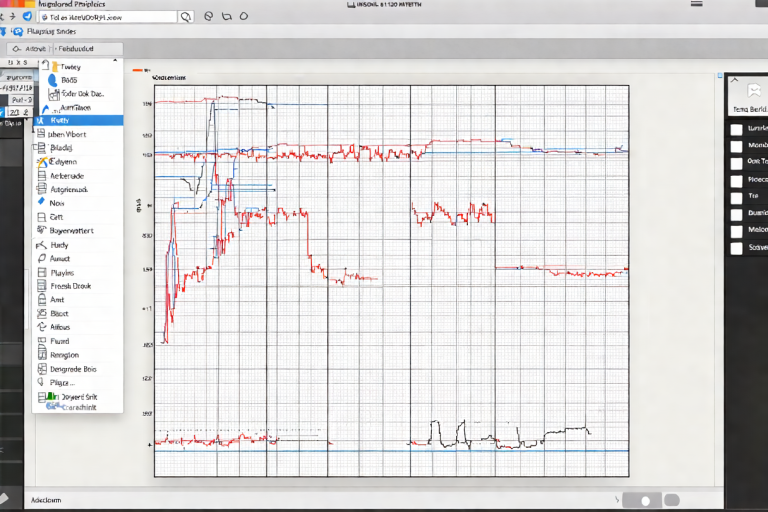This screenshot has width=768, height=512.
Task: Click the icon beside Playins entry
Action: 41,272
